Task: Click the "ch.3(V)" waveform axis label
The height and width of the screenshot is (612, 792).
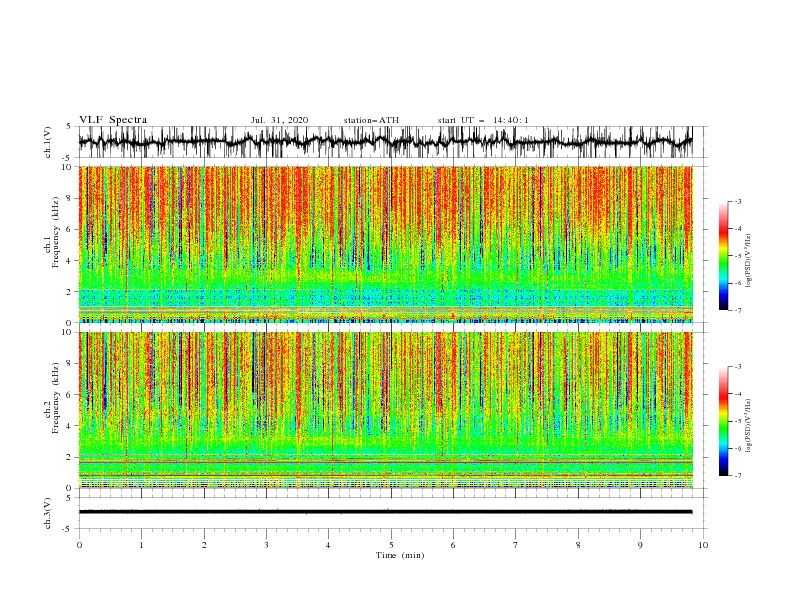Action: 48,513
